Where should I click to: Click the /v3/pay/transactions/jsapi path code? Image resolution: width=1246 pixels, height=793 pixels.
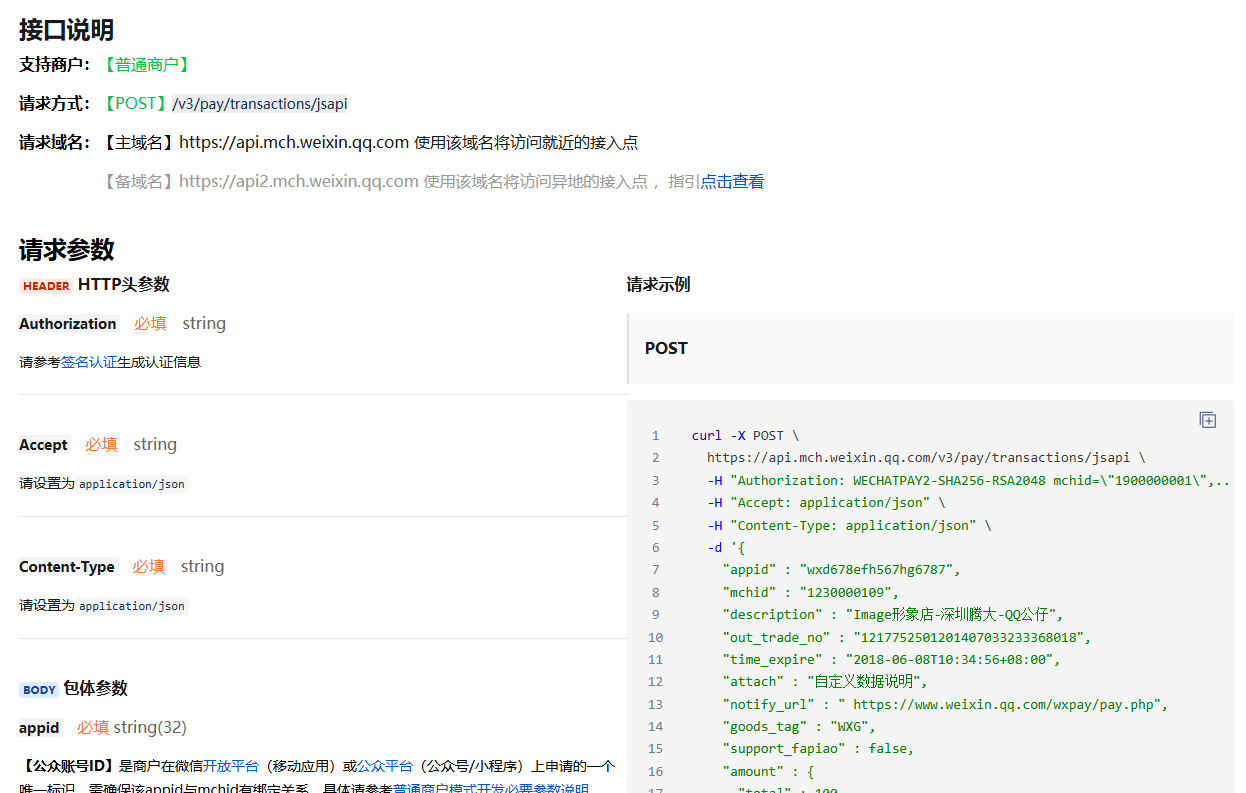pos(260,103)
